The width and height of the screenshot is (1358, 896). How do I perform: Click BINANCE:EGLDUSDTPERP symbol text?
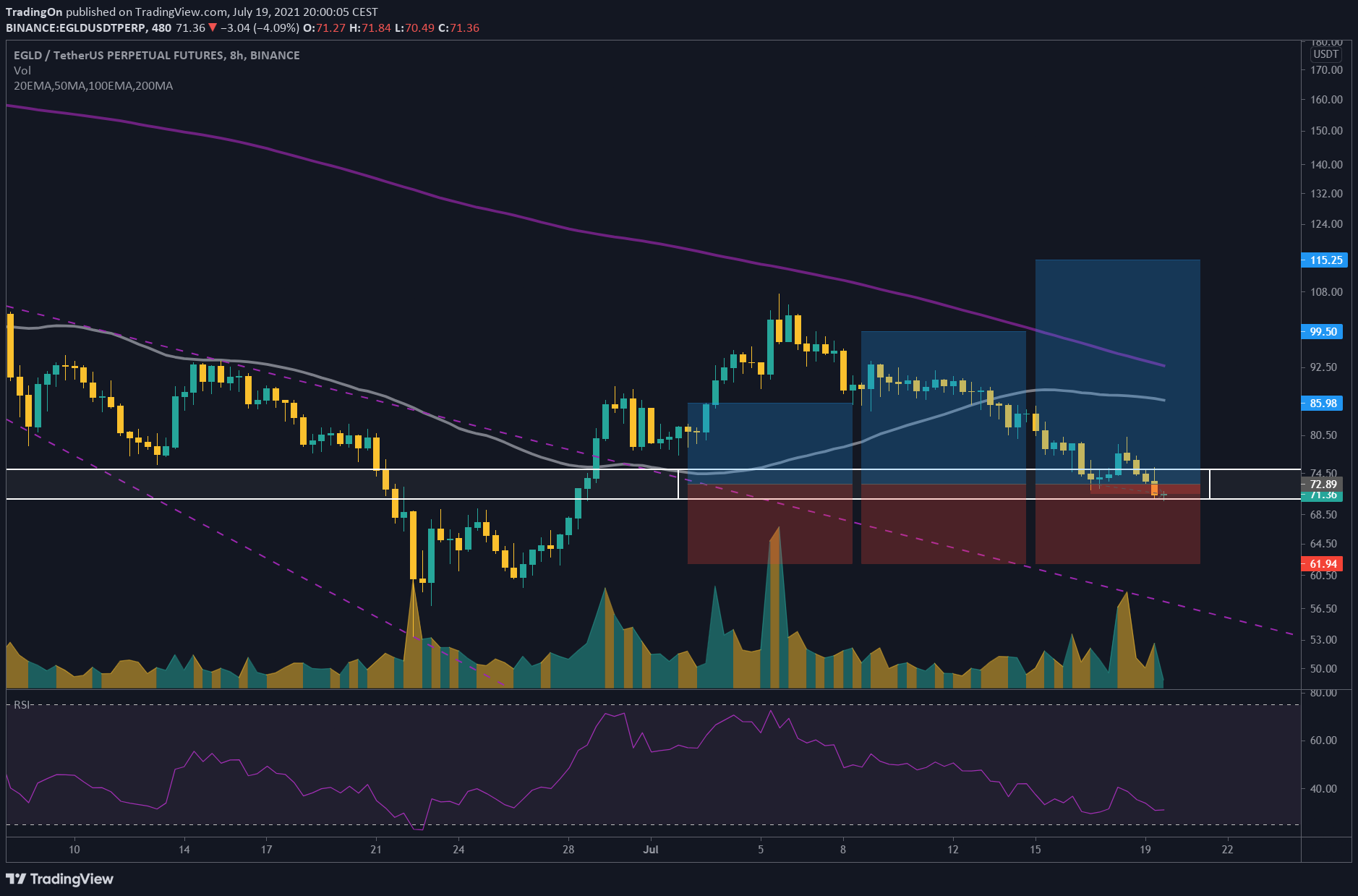pos(75,27)
